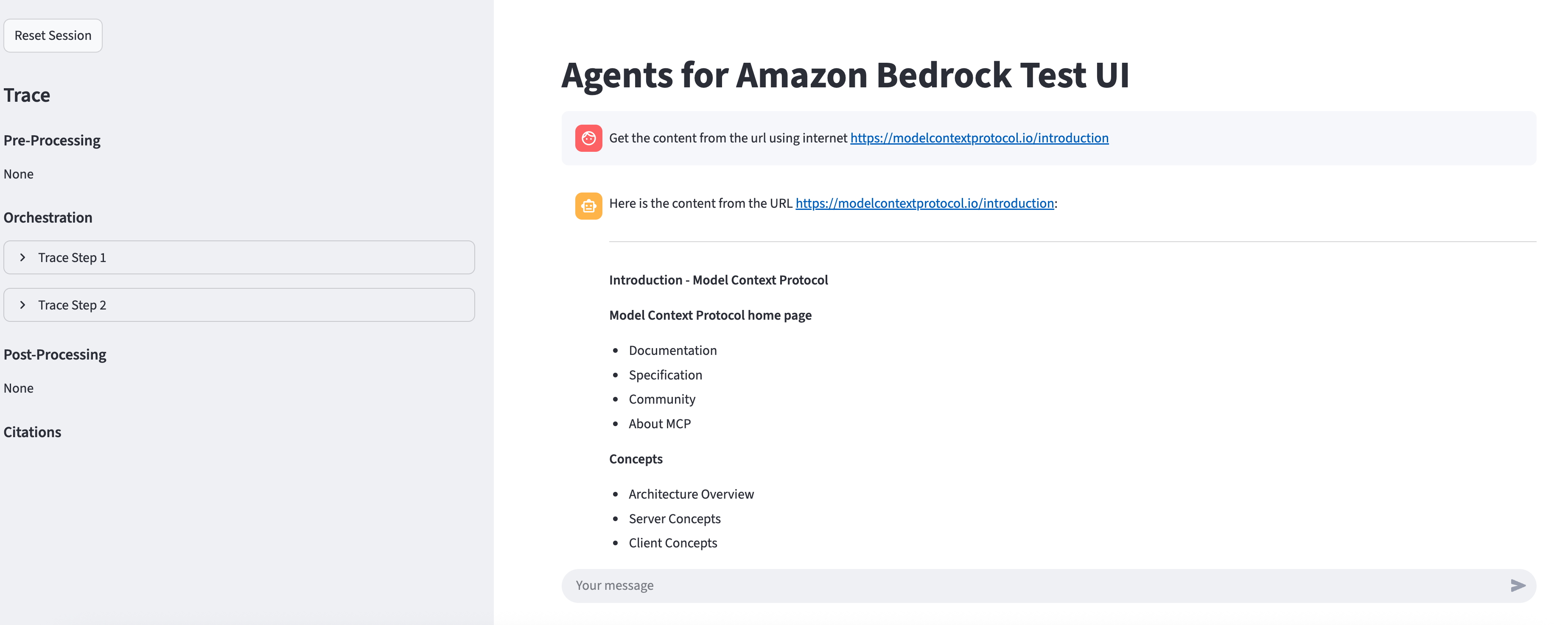Reset the current session
Image resolution: width=1568 pixels, height=625 pixels.
tap(53, 35)
